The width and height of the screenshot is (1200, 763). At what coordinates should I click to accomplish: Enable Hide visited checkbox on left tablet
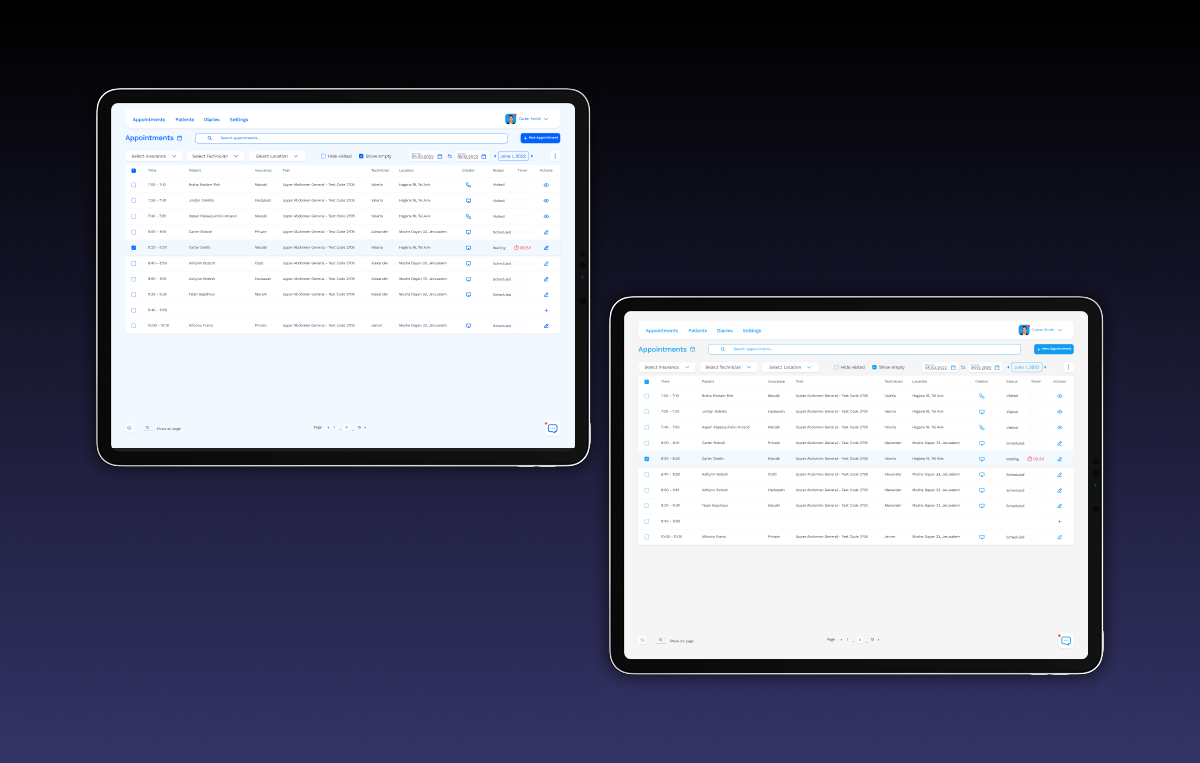coord(323,156)
